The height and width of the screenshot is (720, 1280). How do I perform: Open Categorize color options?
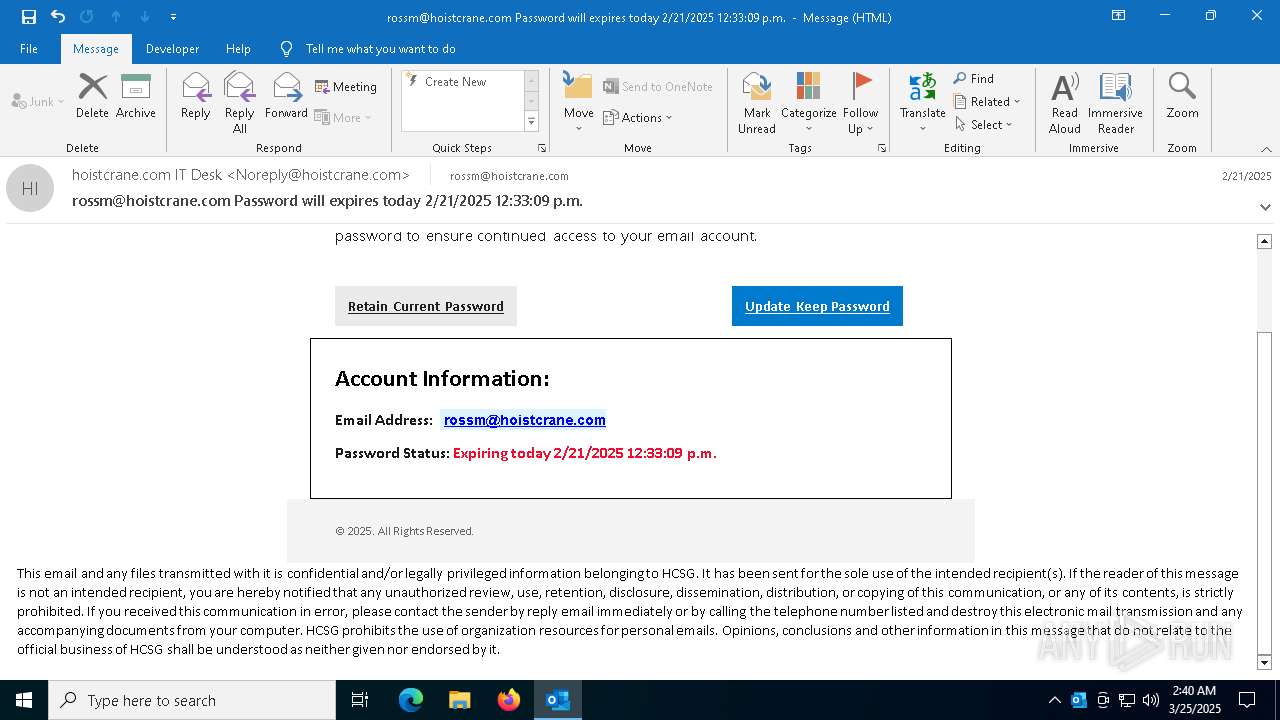pos(808,103)
